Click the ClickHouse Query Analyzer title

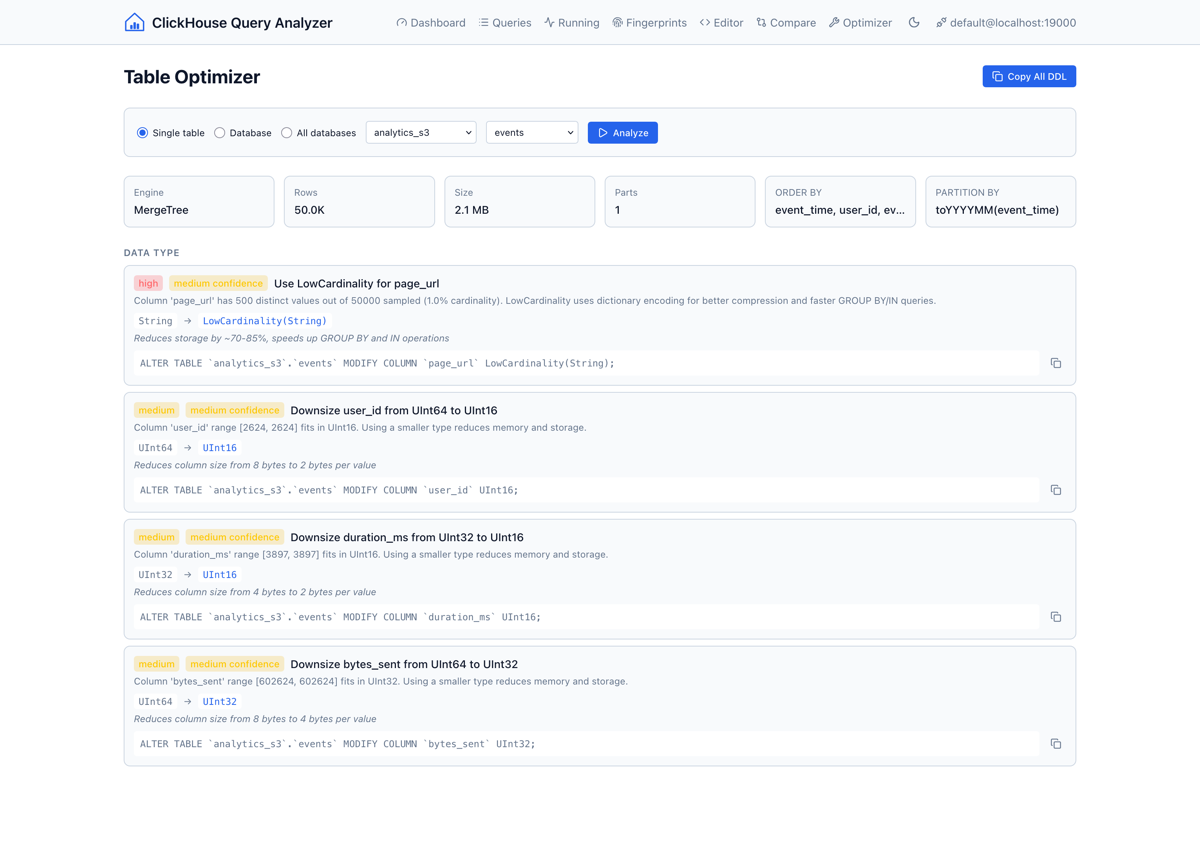pos(242,22)
